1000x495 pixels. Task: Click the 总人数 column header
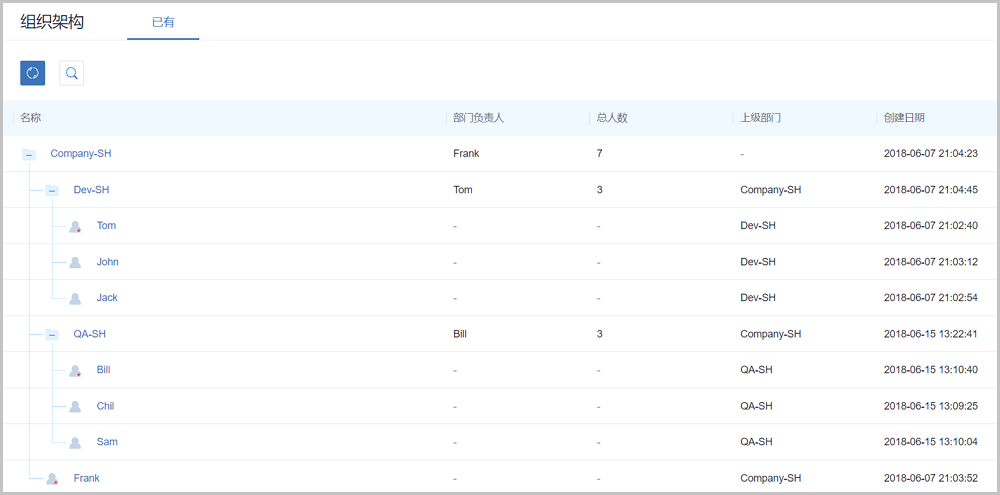pos(611,118)
